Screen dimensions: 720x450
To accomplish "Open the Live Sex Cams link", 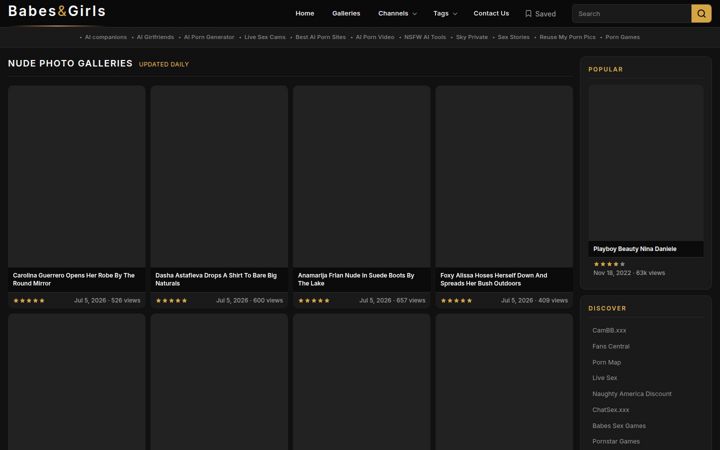I will pyautogui.click(x=264, y=37).
